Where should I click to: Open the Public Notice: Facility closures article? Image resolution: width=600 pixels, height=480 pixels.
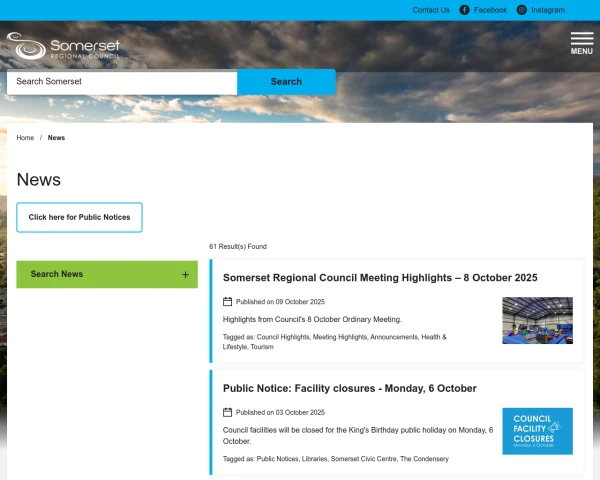(349, 388)
